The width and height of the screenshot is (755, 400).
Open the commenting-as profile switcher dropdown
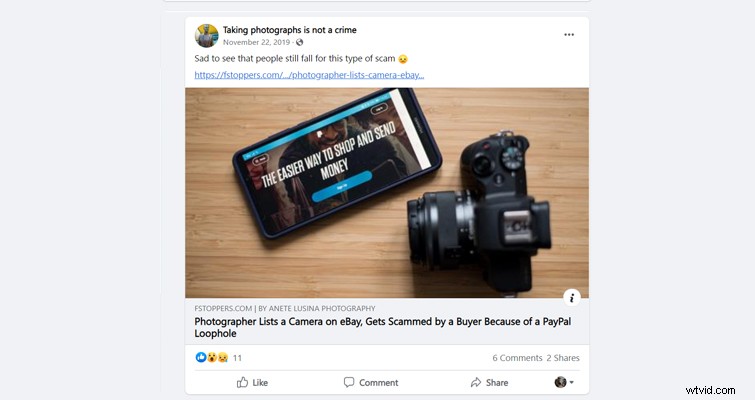[564, 382]
